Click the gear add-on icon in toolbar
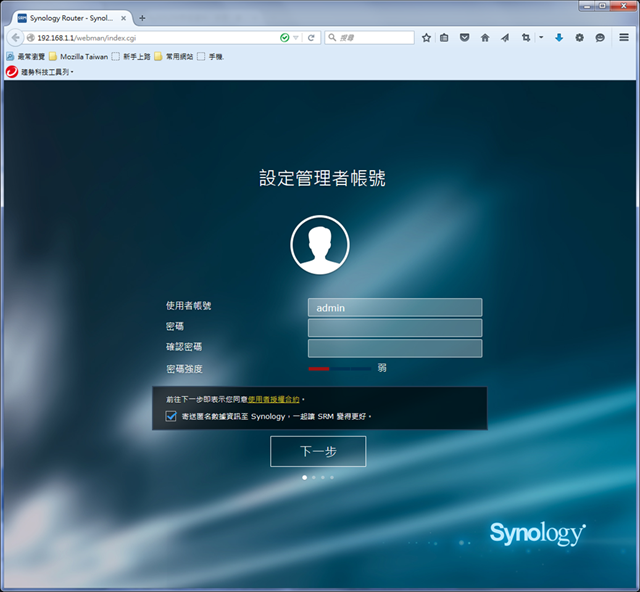 (x=579, y=38)
